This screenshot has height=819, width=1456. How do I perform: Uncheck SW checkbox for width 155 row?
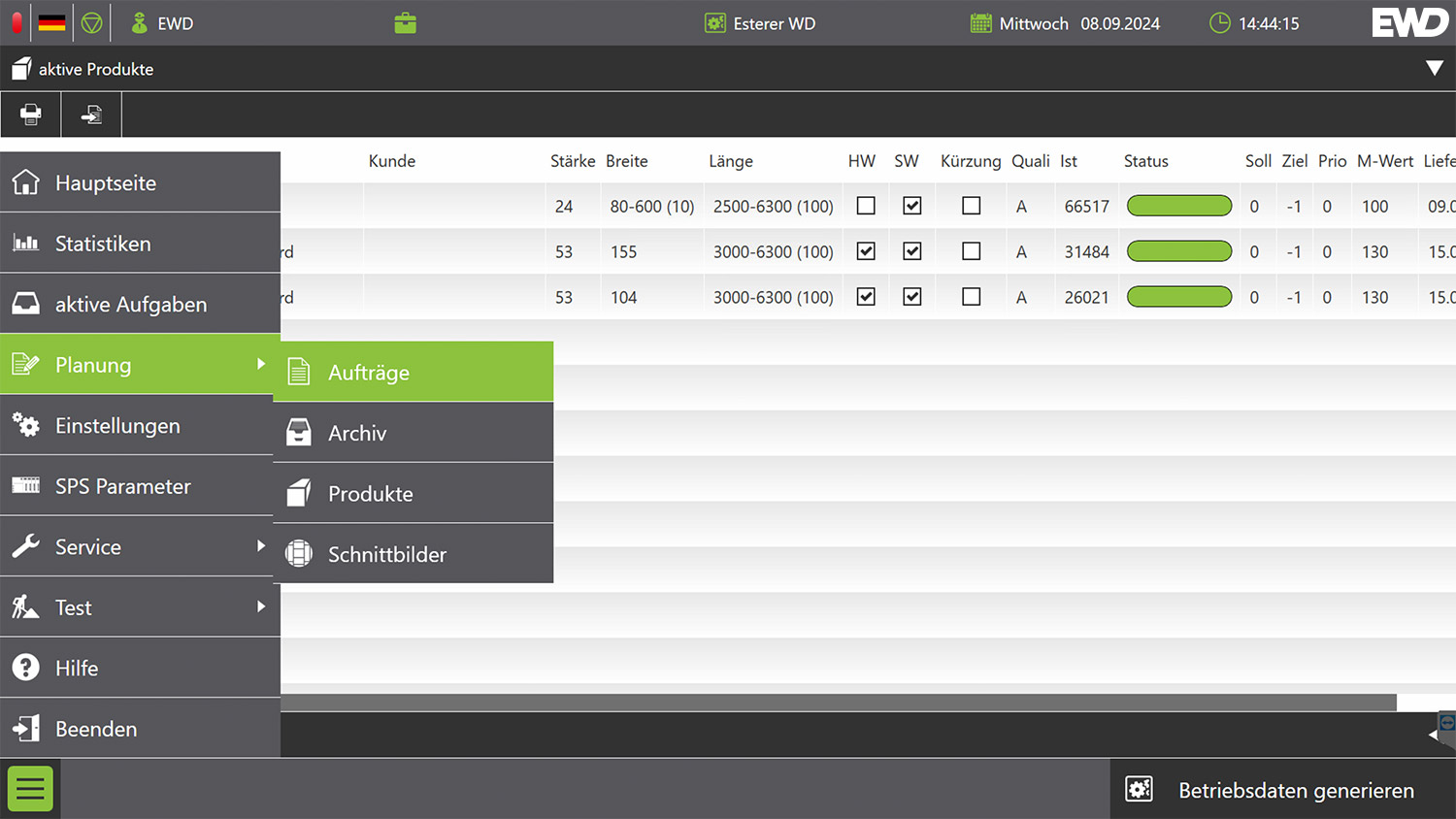coord(911,251)
